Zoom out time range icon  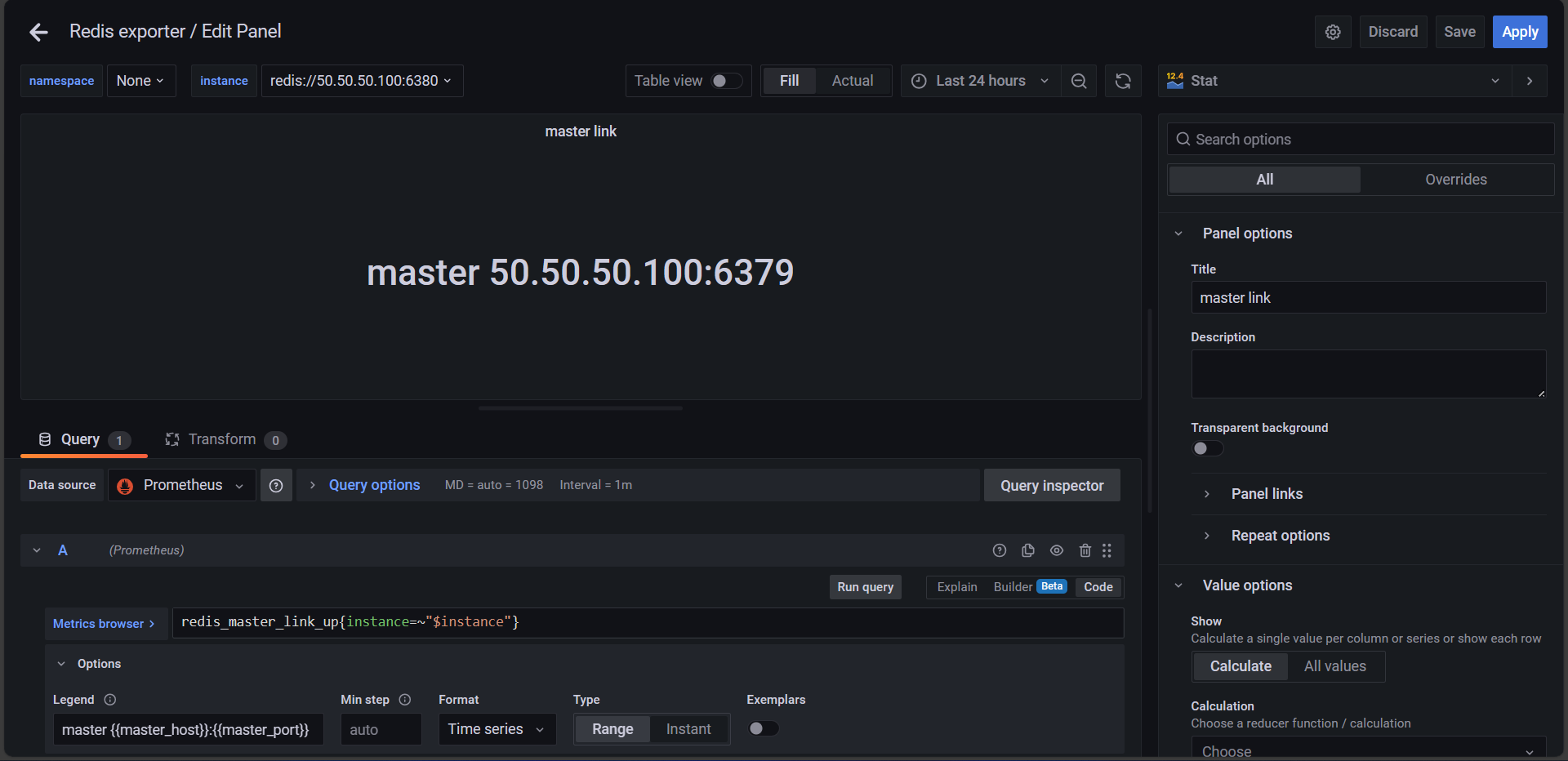pyautogui.click(x=1079, y=81)
